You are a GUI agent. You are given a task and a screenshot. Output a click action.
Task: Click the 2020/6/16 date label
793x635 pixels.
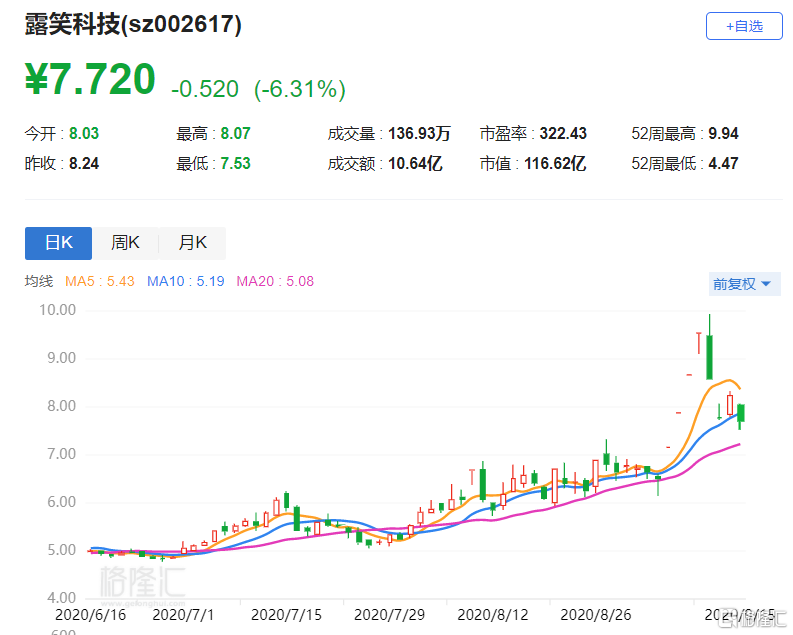tap(90, 615)
